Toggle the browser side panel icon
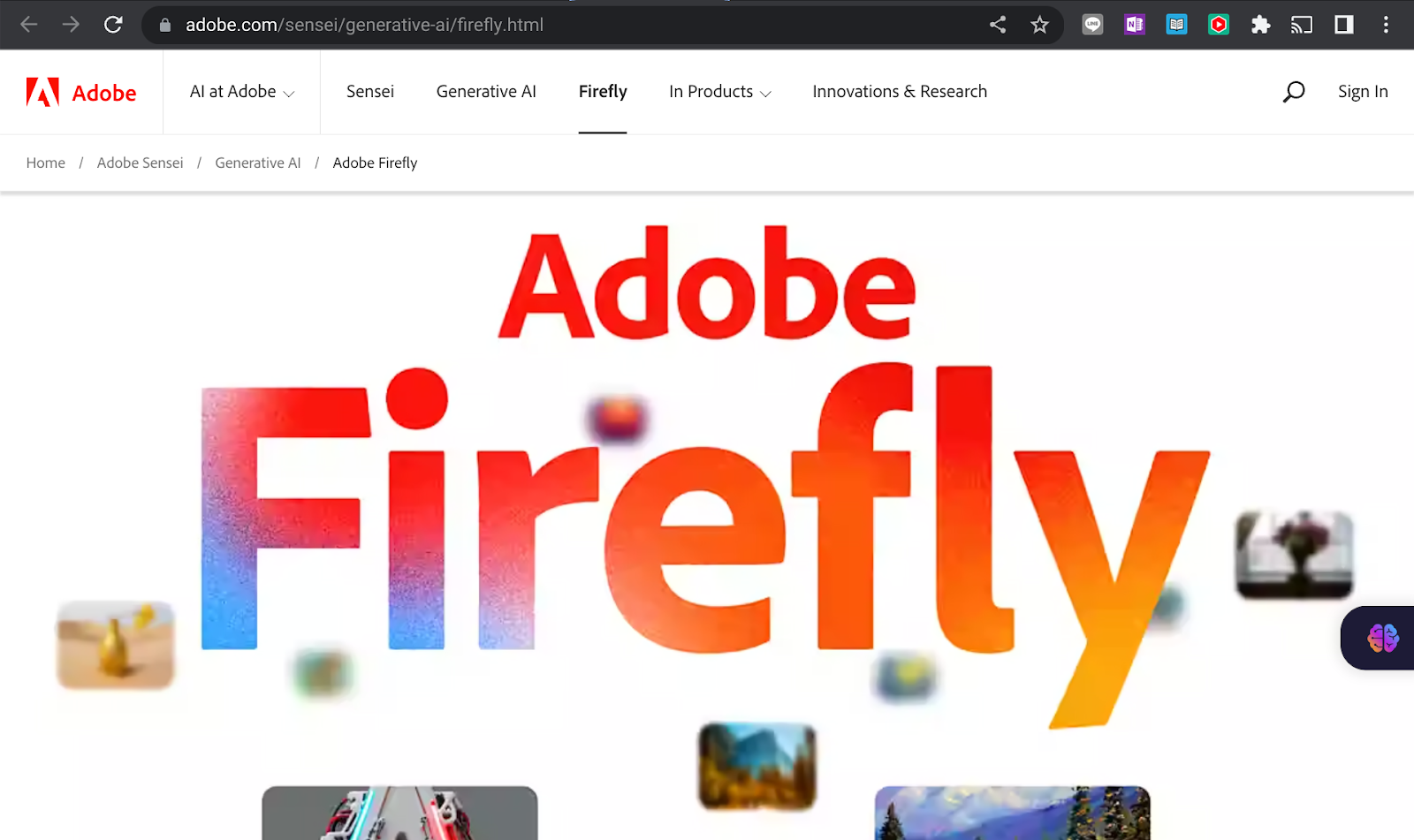Viewport: 1414px width, 840px height. (1344, 25)
